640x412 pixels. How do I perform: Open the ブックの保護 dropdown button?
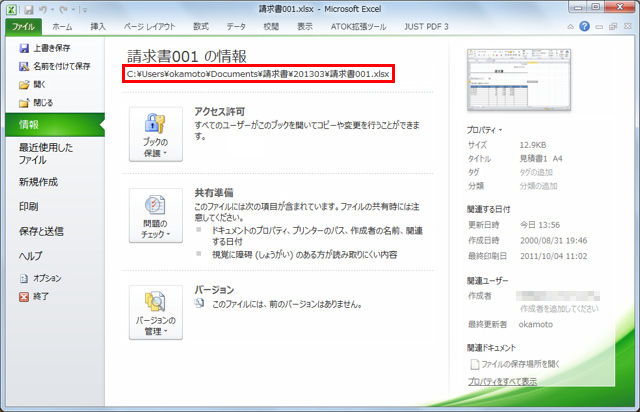(x=156, y=134)
